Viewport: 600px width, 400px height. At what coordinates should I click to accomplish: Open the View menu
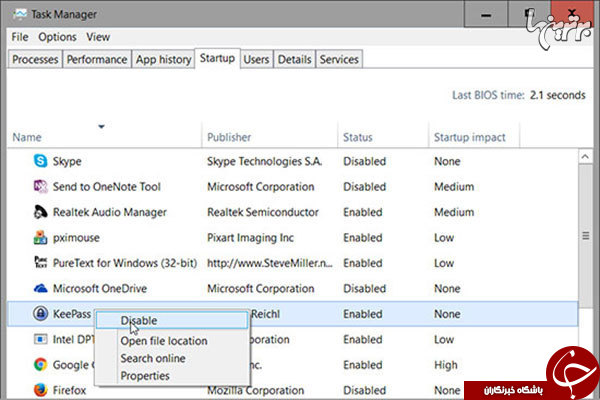point(98,37)
